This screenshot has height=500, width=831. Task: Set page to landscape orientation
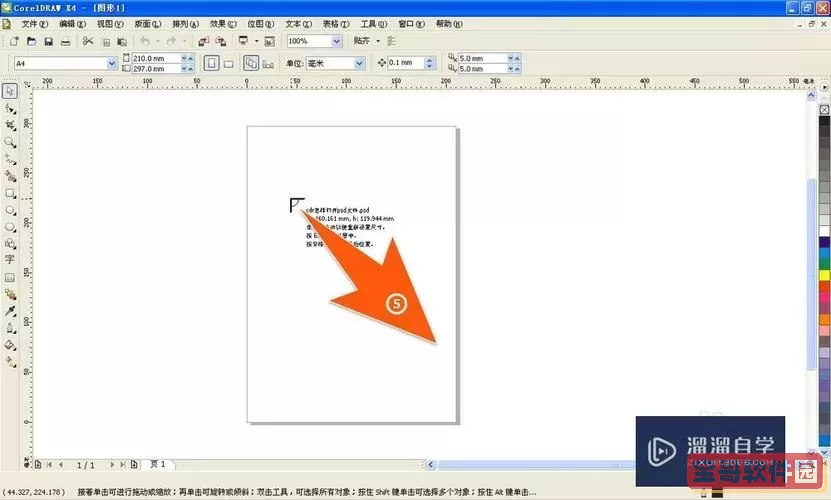pos(228,64)
